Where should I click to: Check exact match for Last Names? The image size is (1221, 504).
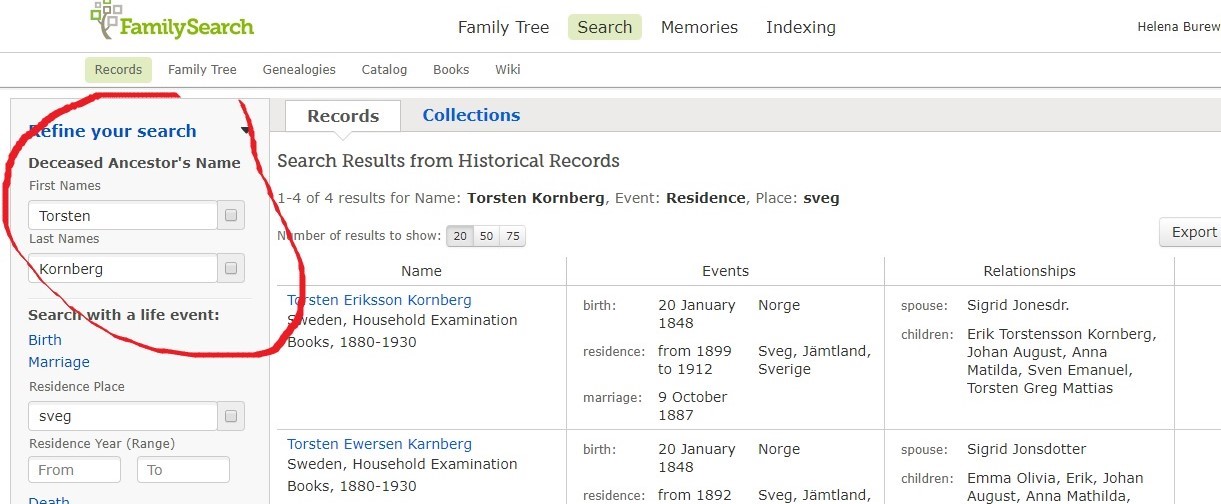click(231, 268)
